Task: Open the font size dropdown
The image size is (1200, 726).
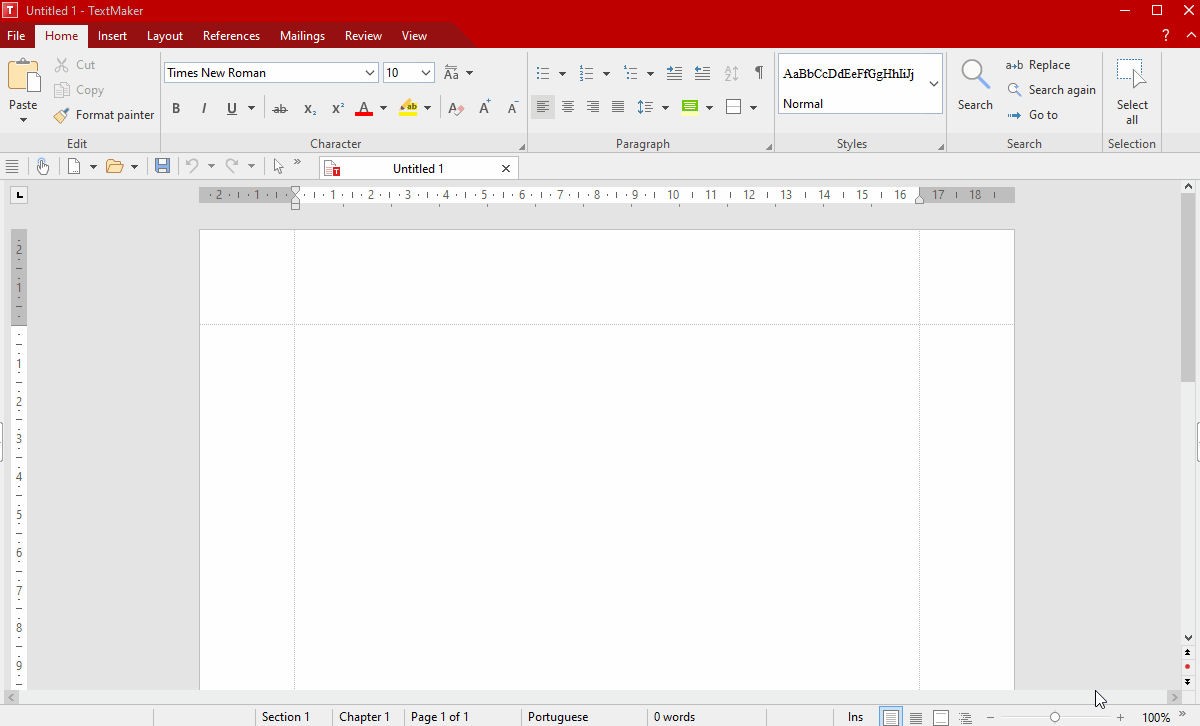Action: point(426,73)
